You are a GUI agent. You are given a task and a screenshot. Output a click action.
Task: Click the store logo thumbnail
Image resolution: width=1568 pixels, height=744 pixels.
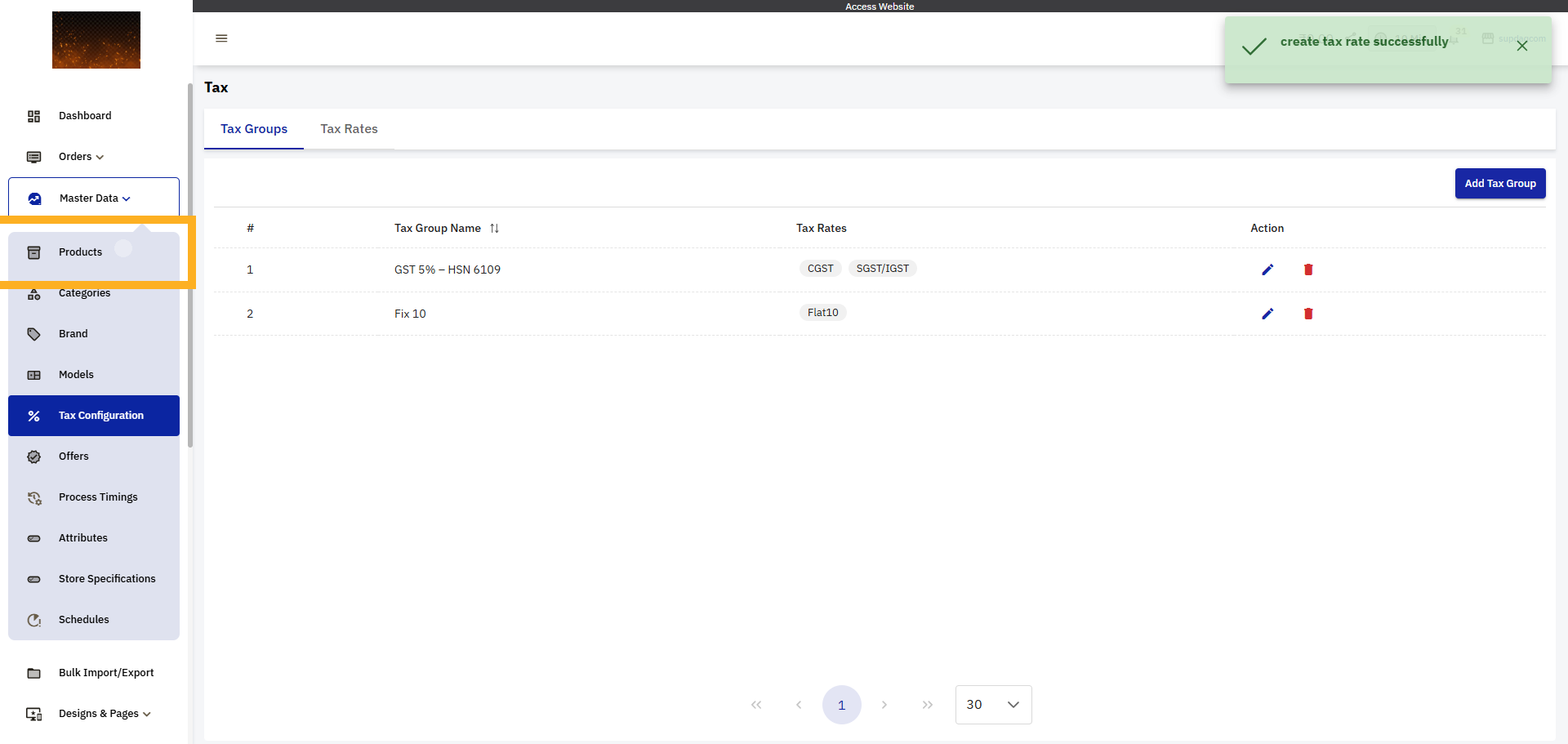click(x=96, y=40)
